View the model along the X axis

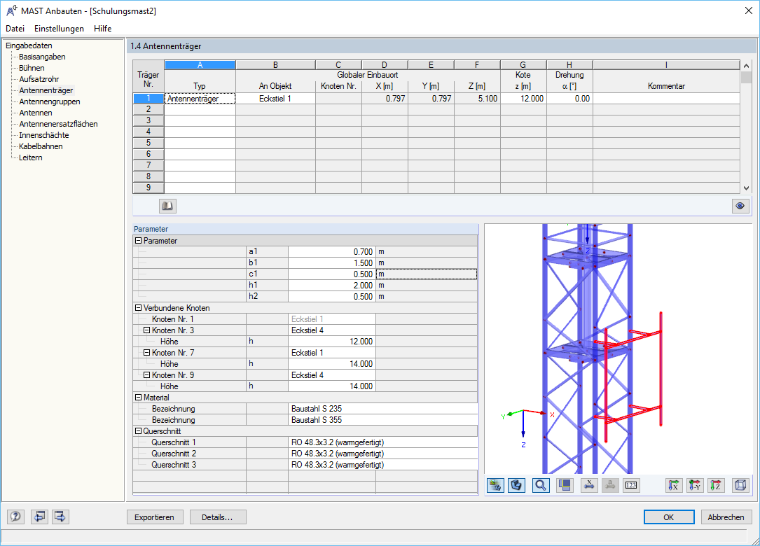point(673,485)
